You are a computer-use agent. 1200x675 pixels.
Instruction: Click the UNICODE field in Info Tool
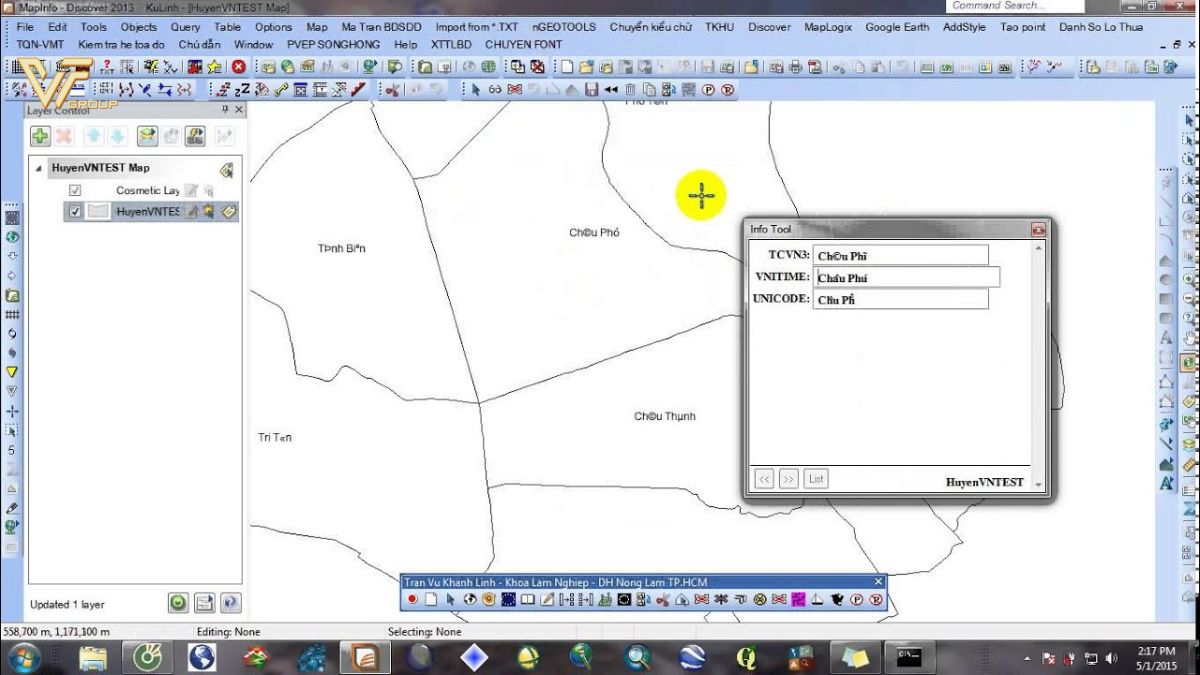[x=900, y=299]
